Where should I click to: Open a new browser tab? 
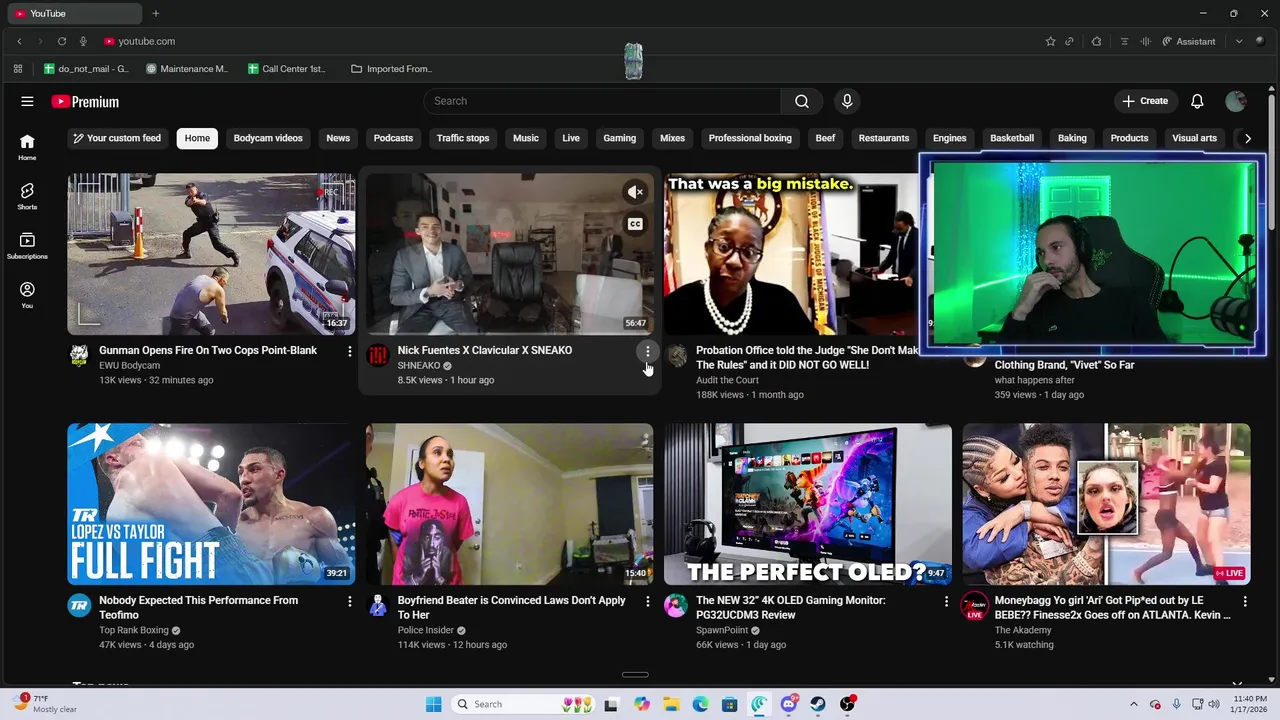tap(156, 13)
